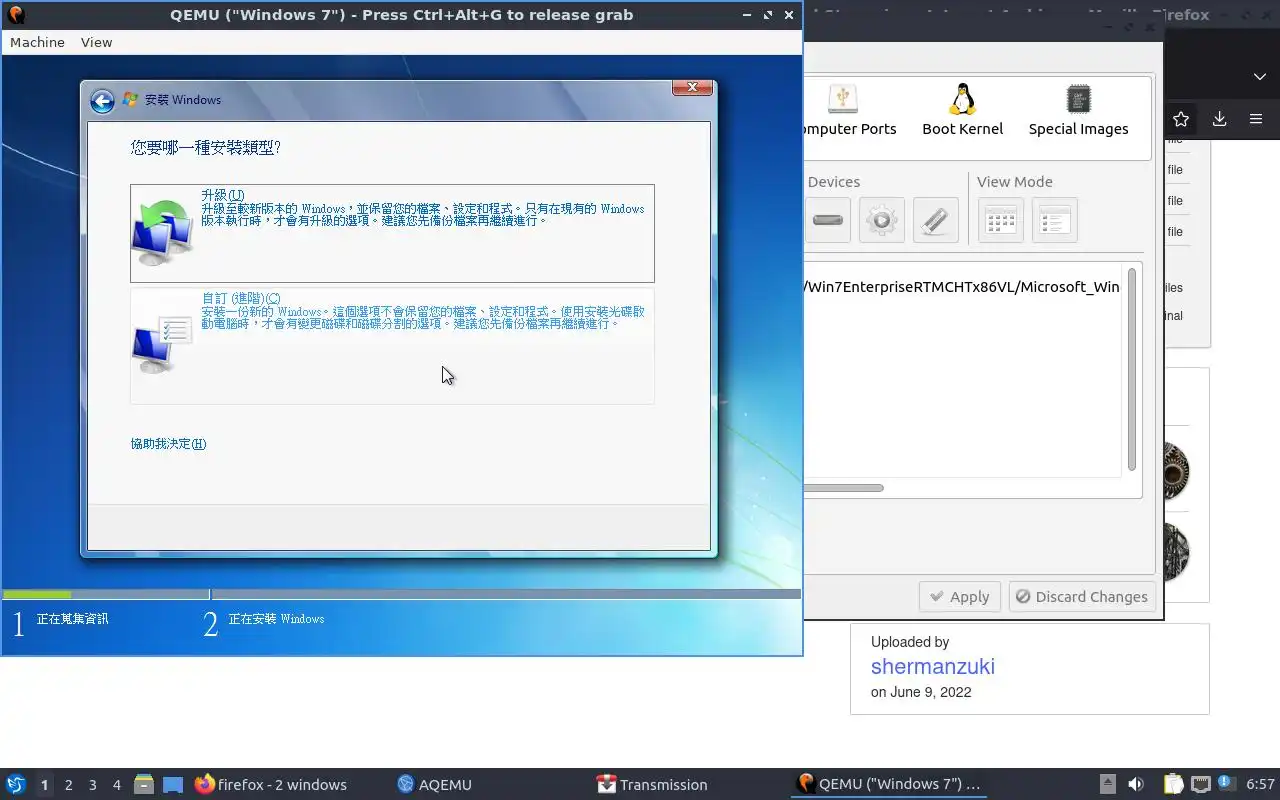Open the Firefox hamburger menu
This screenshot has width=1280, height=800.
(1256, 119)
